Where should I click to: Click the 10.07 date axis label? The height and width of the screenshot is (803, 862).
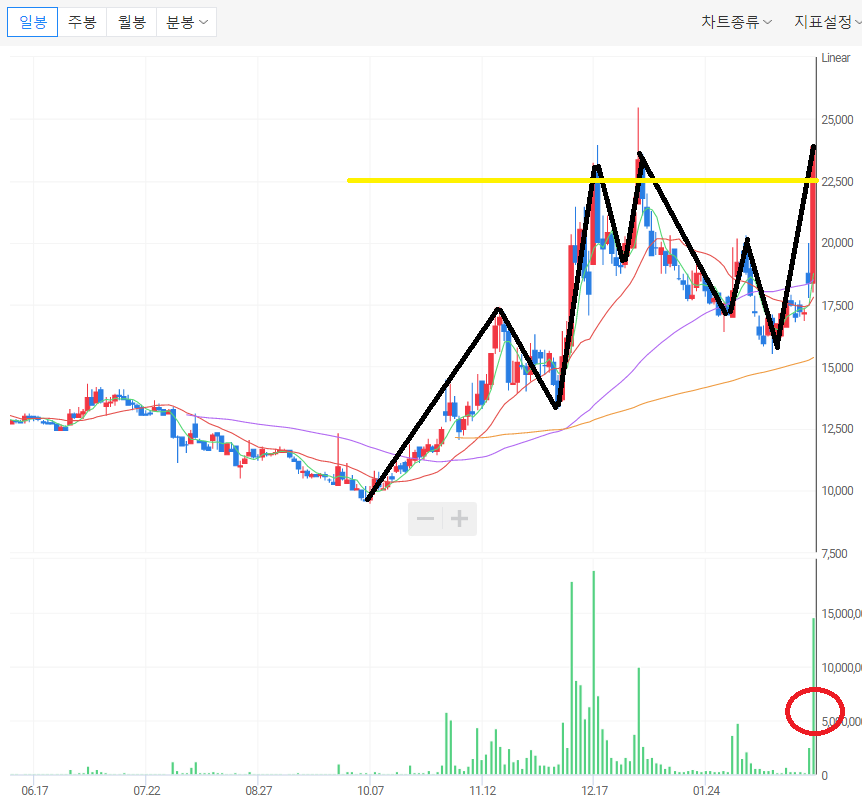coord(371,790)
